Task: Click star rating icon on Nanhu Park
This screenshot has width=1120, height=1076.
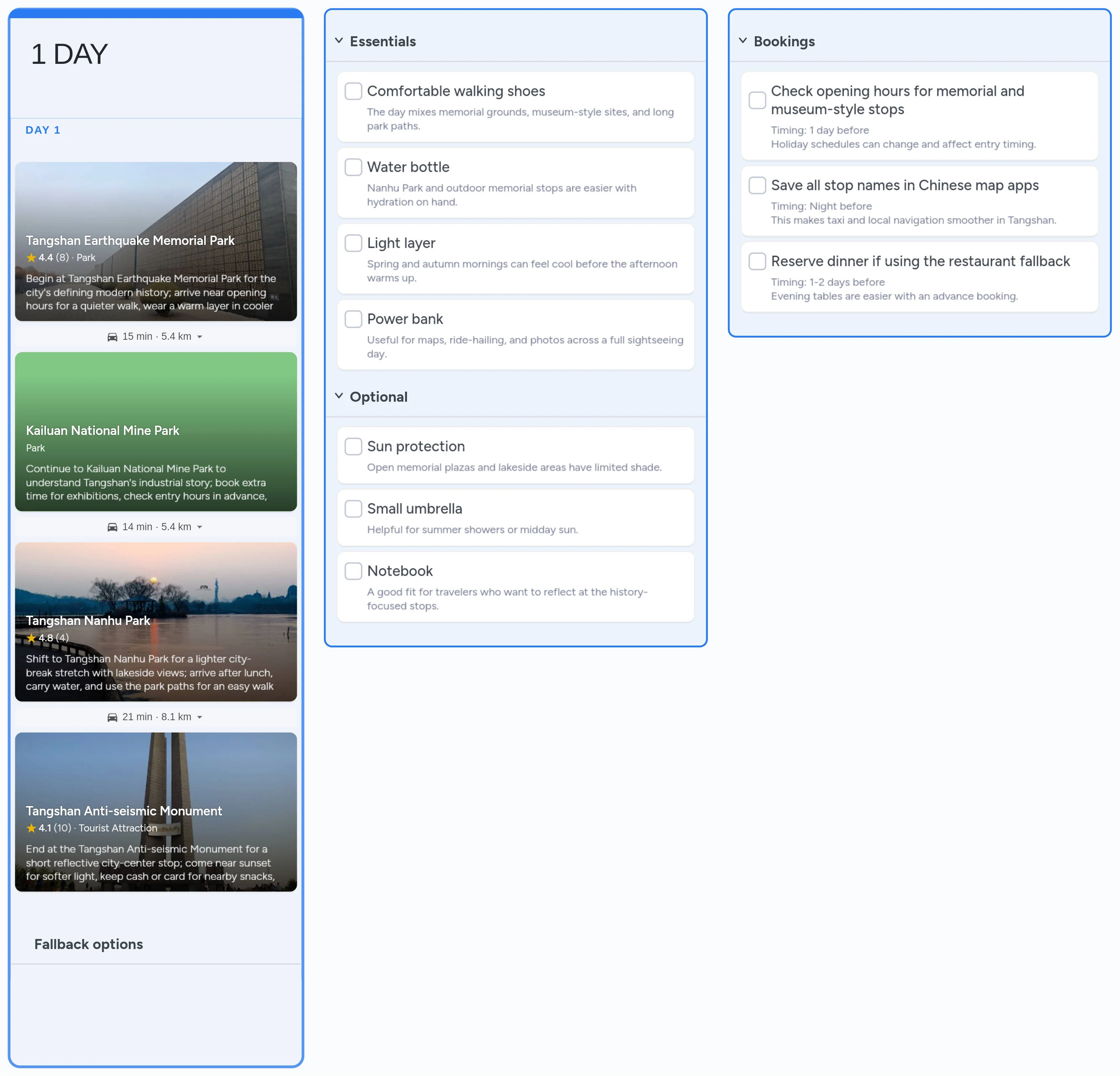Action: pyautogui.click(x=31, y=638)
